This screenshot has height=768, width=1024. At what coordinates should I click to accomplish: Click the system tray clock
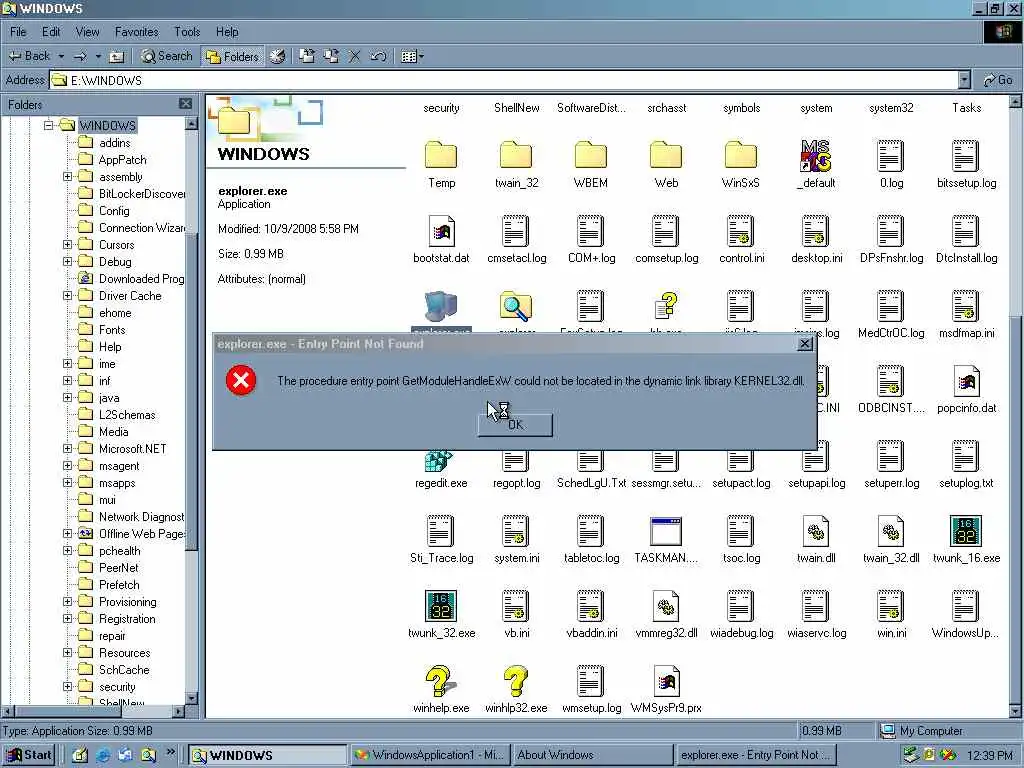point(989,756)
